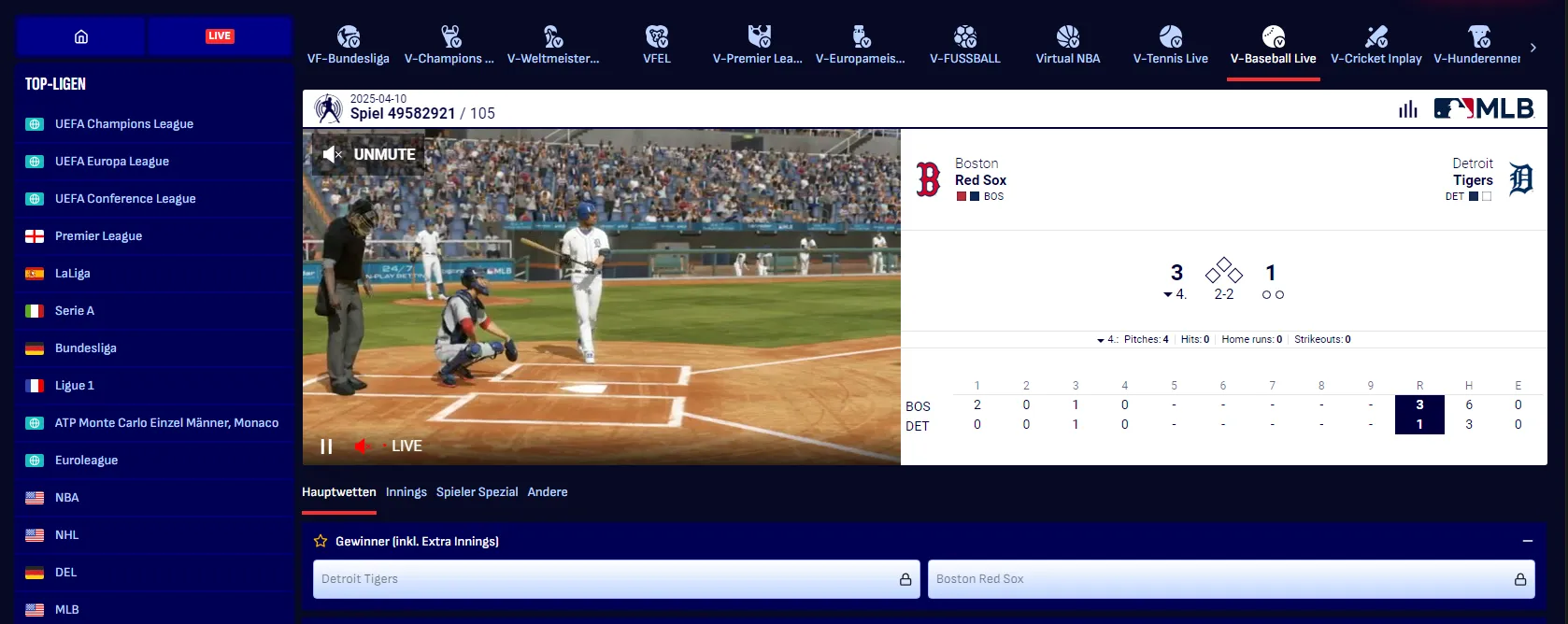Open V-Hunderennen category
Image resolution: width=1568 pixels, height=624 pixels.
click(1477, 46)
